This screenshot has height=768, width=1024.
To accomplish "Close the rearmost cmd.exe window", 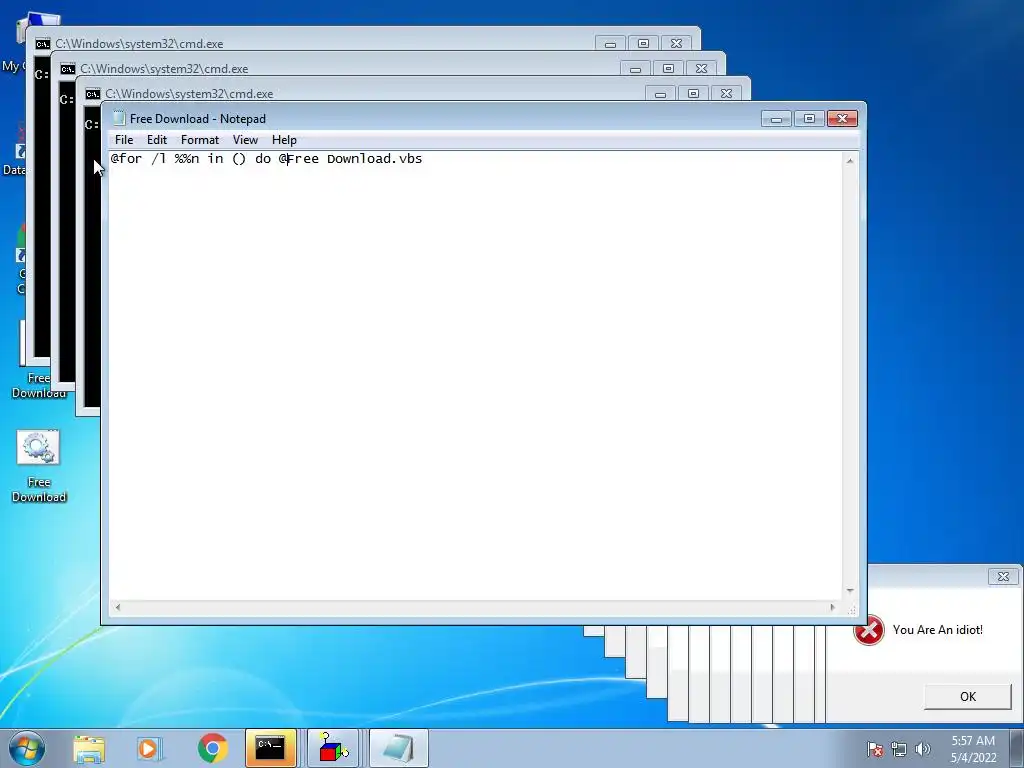I will [676, 44].
